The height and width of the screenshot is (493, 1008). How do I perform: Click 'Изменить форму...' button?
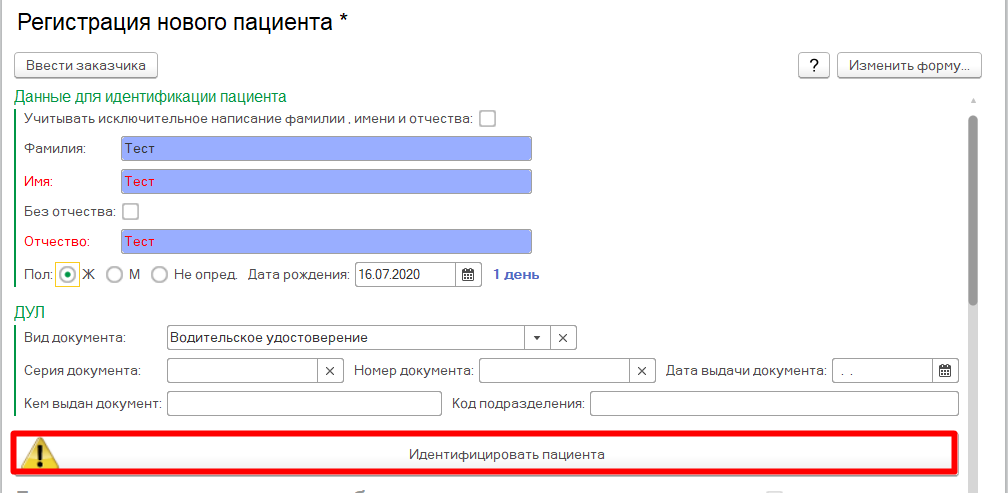(x=908, y=66)
